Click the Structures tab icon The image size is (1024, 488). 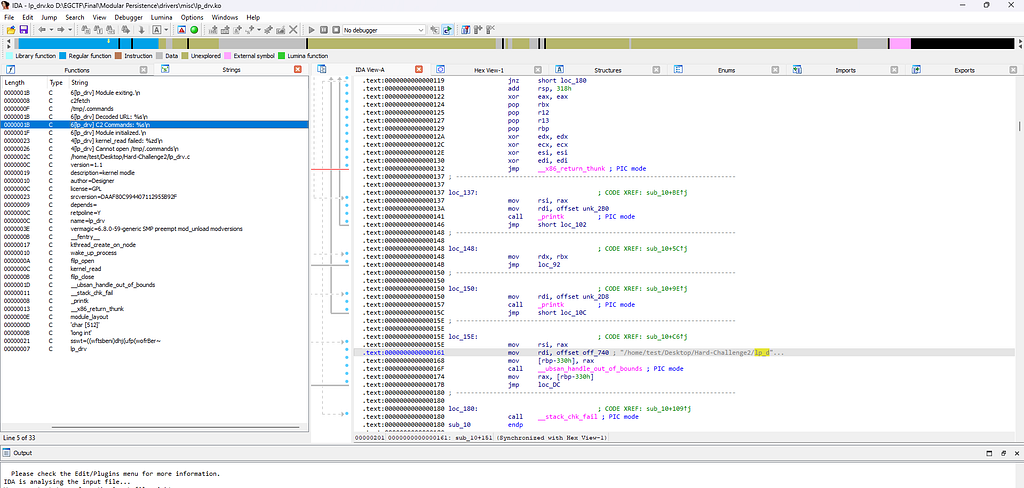click(x=559, y=69)
